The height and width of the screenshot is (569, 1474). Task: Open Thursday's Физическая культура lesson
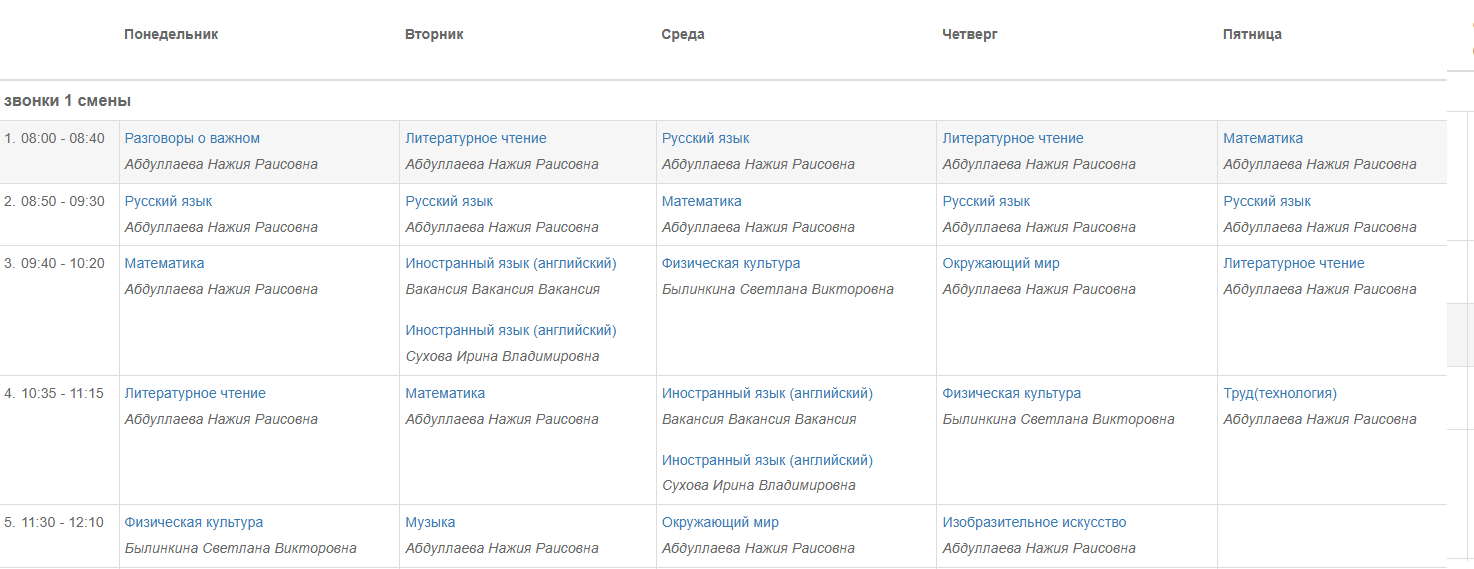click(1012, 393)
